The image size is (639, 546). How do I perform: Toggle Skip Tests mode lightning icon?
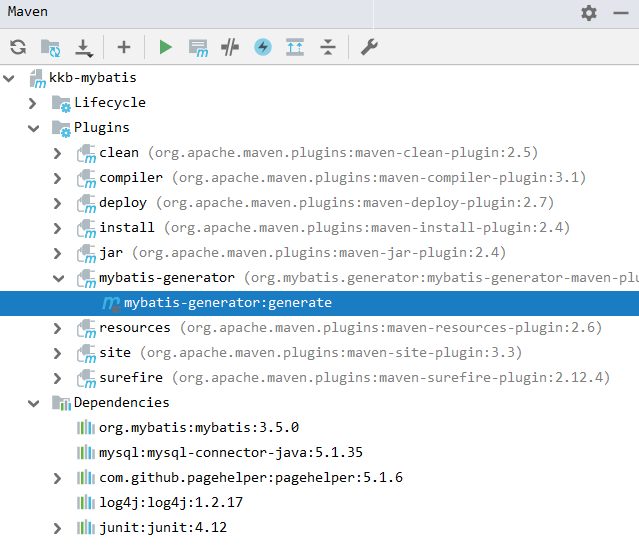[262, 47]
